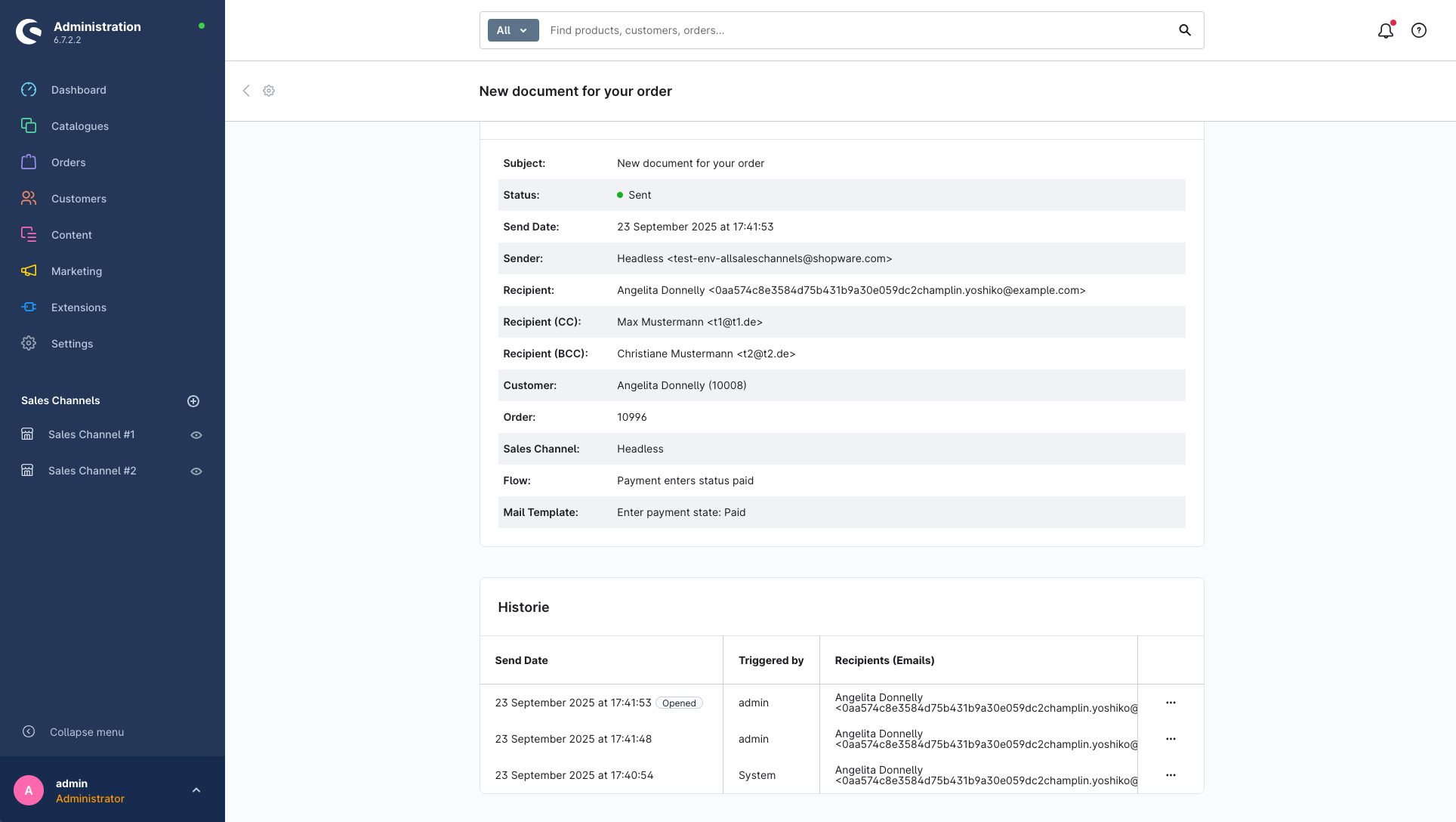
Task: Go back using the left chevron
Action: point(246,91)
